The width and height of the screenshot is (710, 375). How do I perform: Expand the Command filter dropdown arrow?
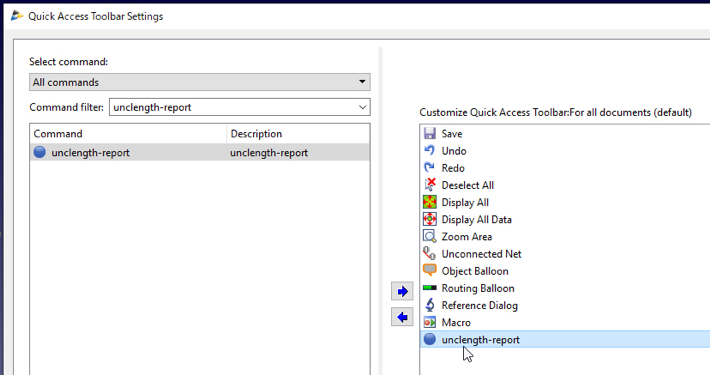(362, 107)
